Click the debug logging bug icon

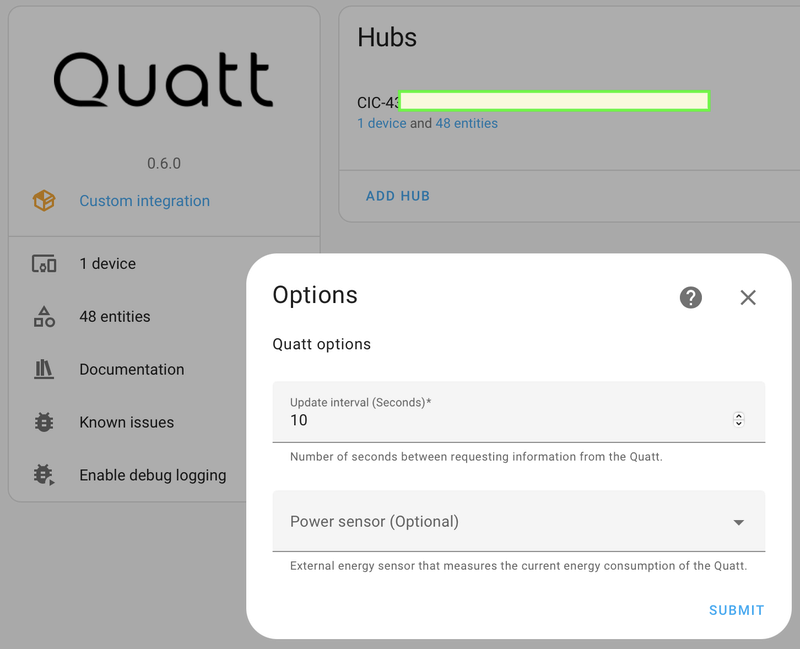44,475
